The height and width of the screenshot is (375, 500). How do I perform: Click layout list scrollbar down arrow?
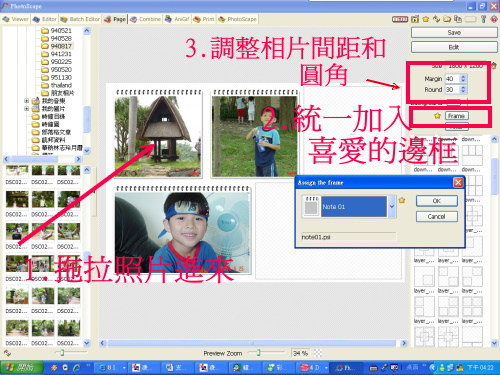click(494, 343)
